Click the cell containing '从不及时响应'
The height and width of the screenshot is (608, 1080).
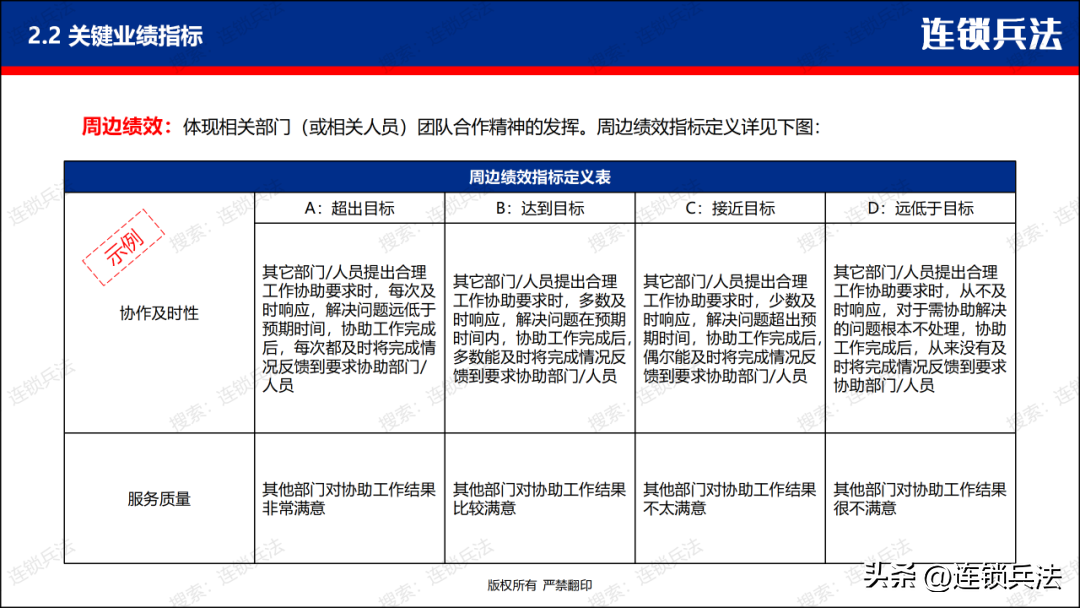click(x=920, y=328)
